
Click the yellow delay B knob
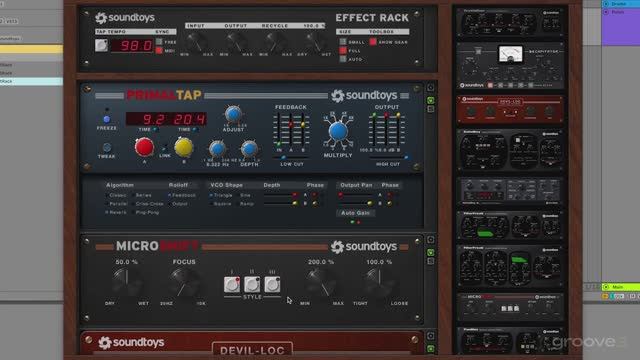[x=184, y=147]
